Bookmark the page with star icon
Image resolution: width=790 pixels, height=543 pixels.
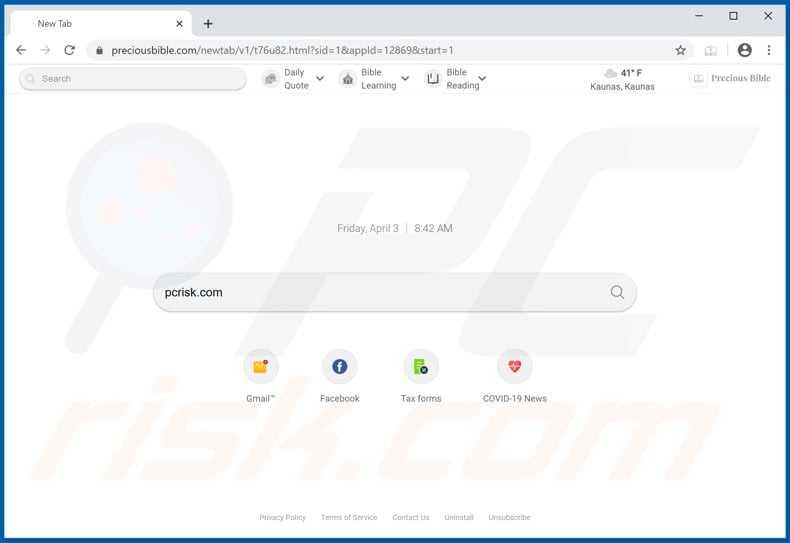pos(680,50)
